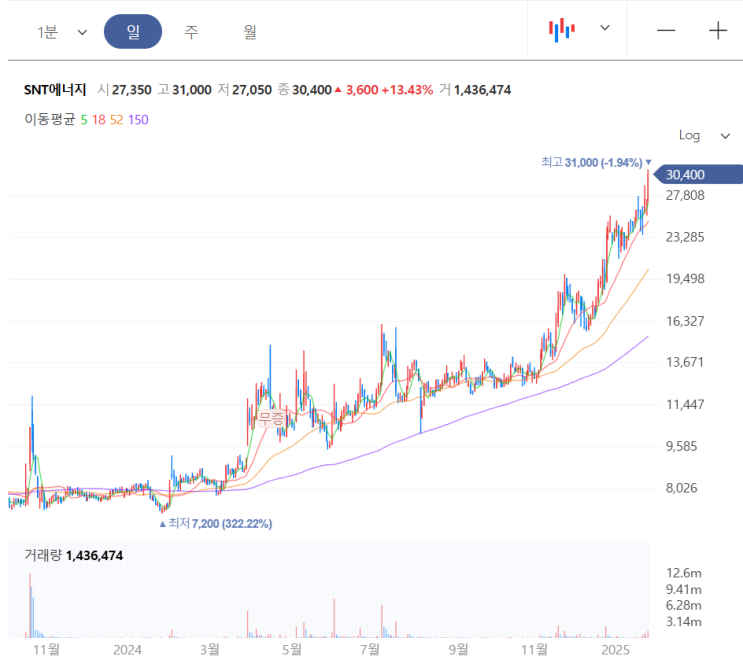Click the 최고 31,000 high price label
This screenshot has height=671, width=743.
pyautogui.click(x=596, y=163)
